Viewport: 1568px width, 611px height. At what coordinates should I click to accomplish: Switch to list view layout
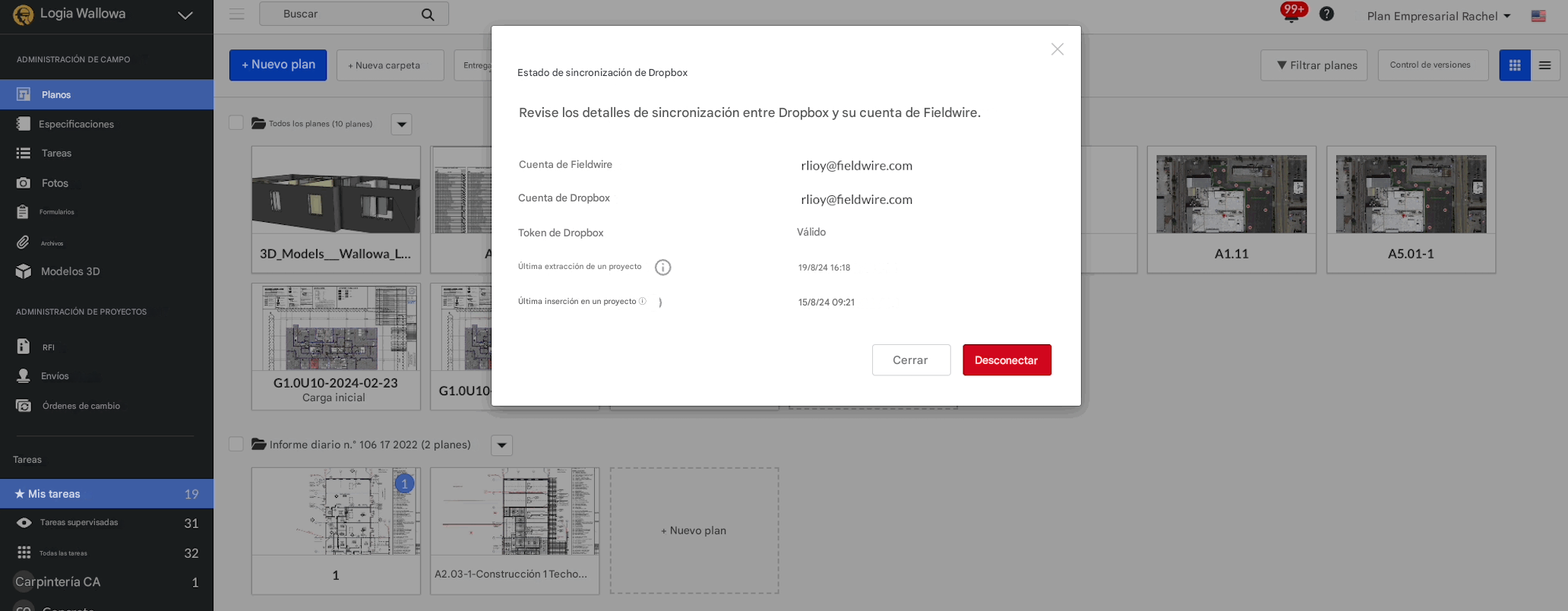click(x=1544, y=65)
